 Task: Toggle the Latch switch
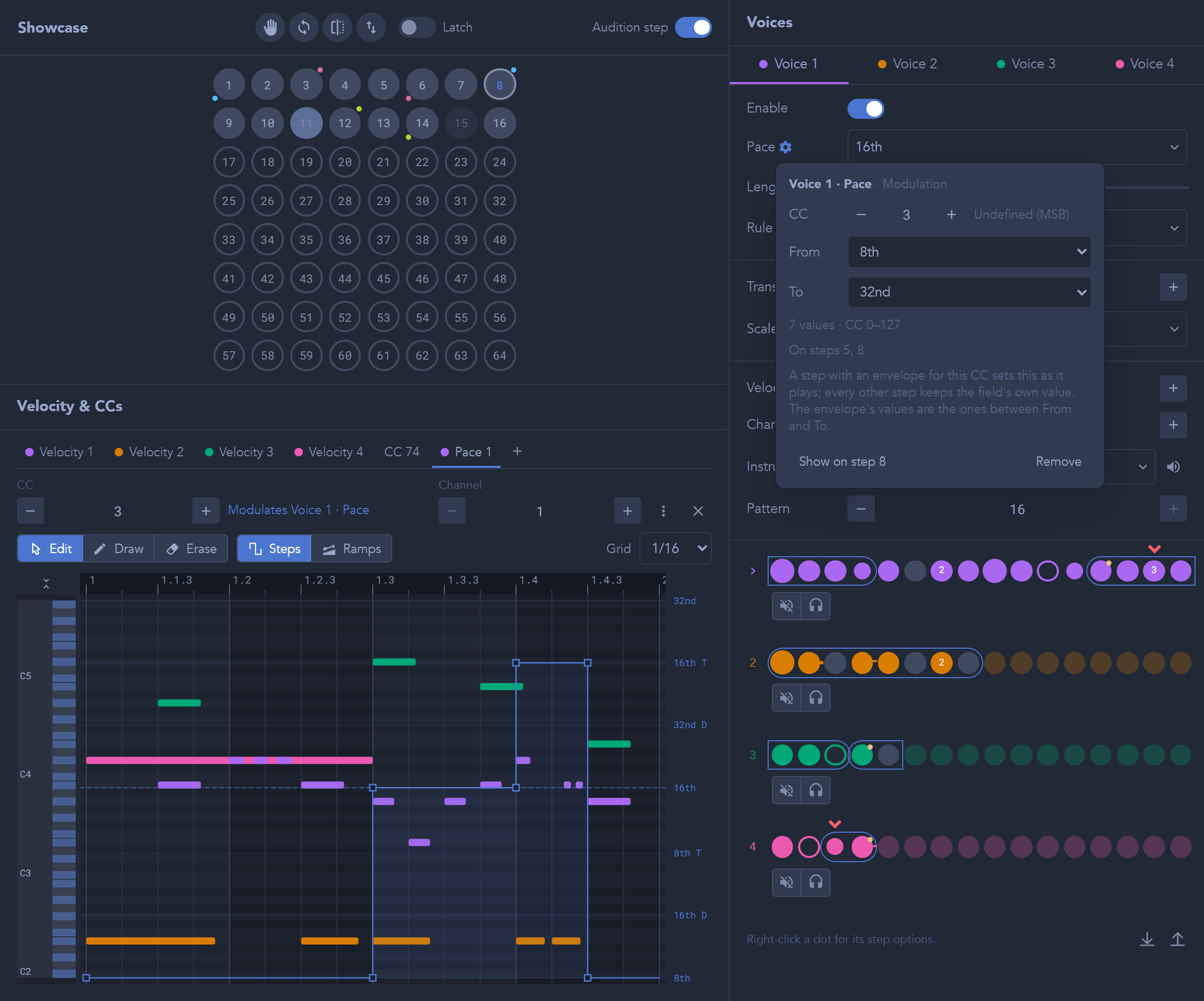tap(417, 27)
